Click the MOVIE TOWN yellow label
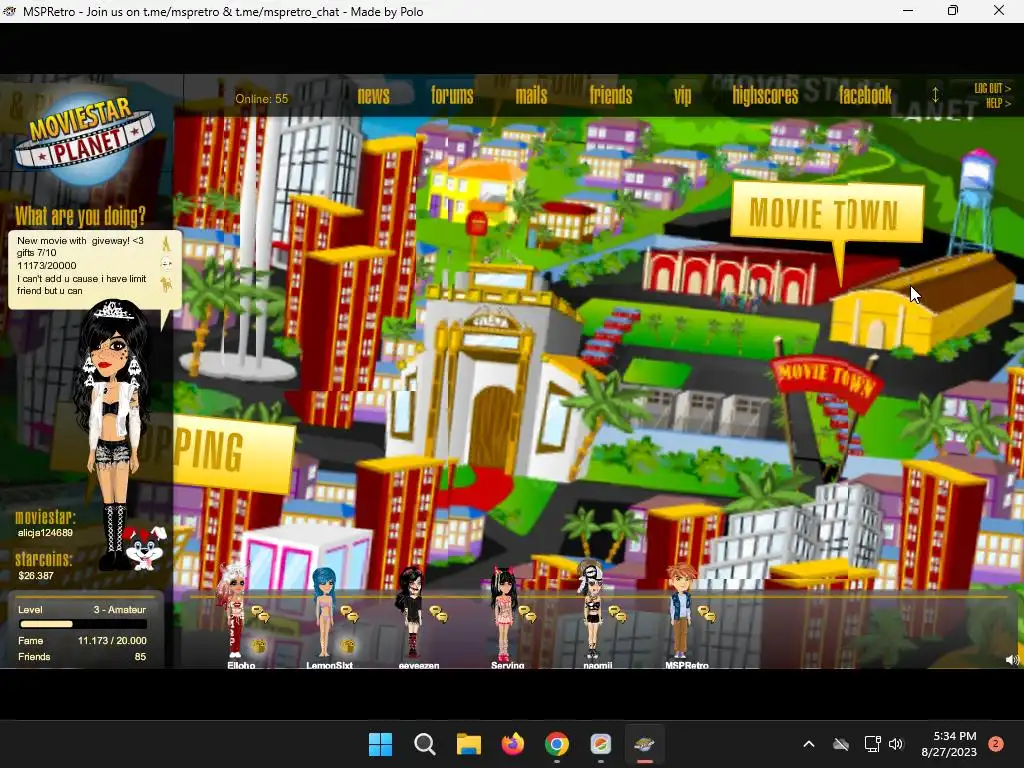Screen dimensions: 1024x768 826,212
